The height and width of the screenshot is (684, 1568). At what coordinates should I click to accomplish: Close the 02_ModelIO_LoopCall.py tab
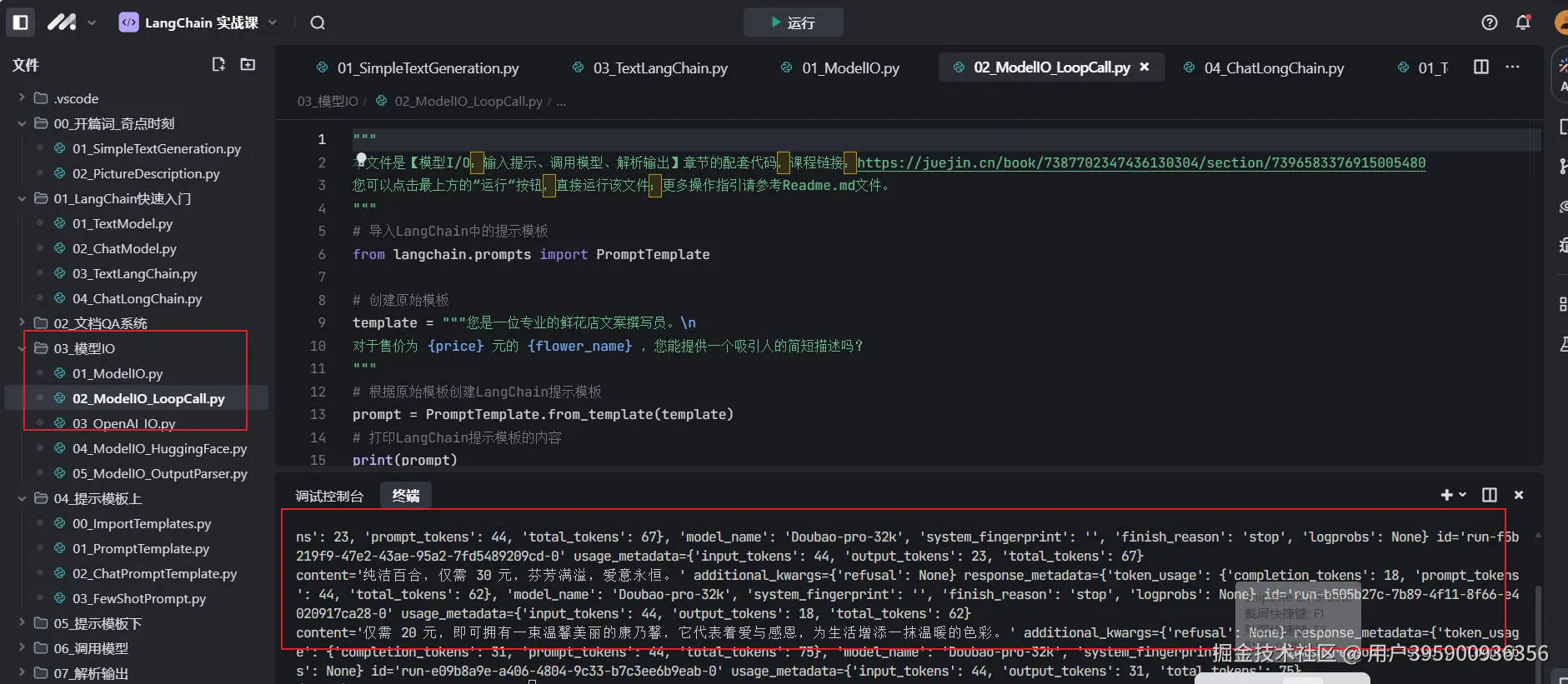1145,67
